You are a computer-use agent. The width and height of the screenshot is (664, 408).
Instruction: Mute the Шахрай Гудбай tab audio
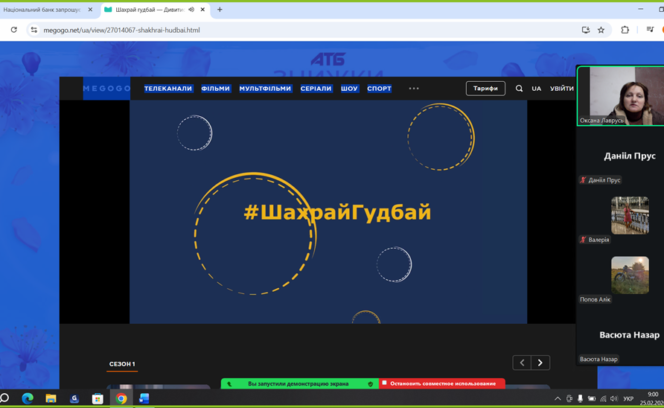(x=191, y=9)
